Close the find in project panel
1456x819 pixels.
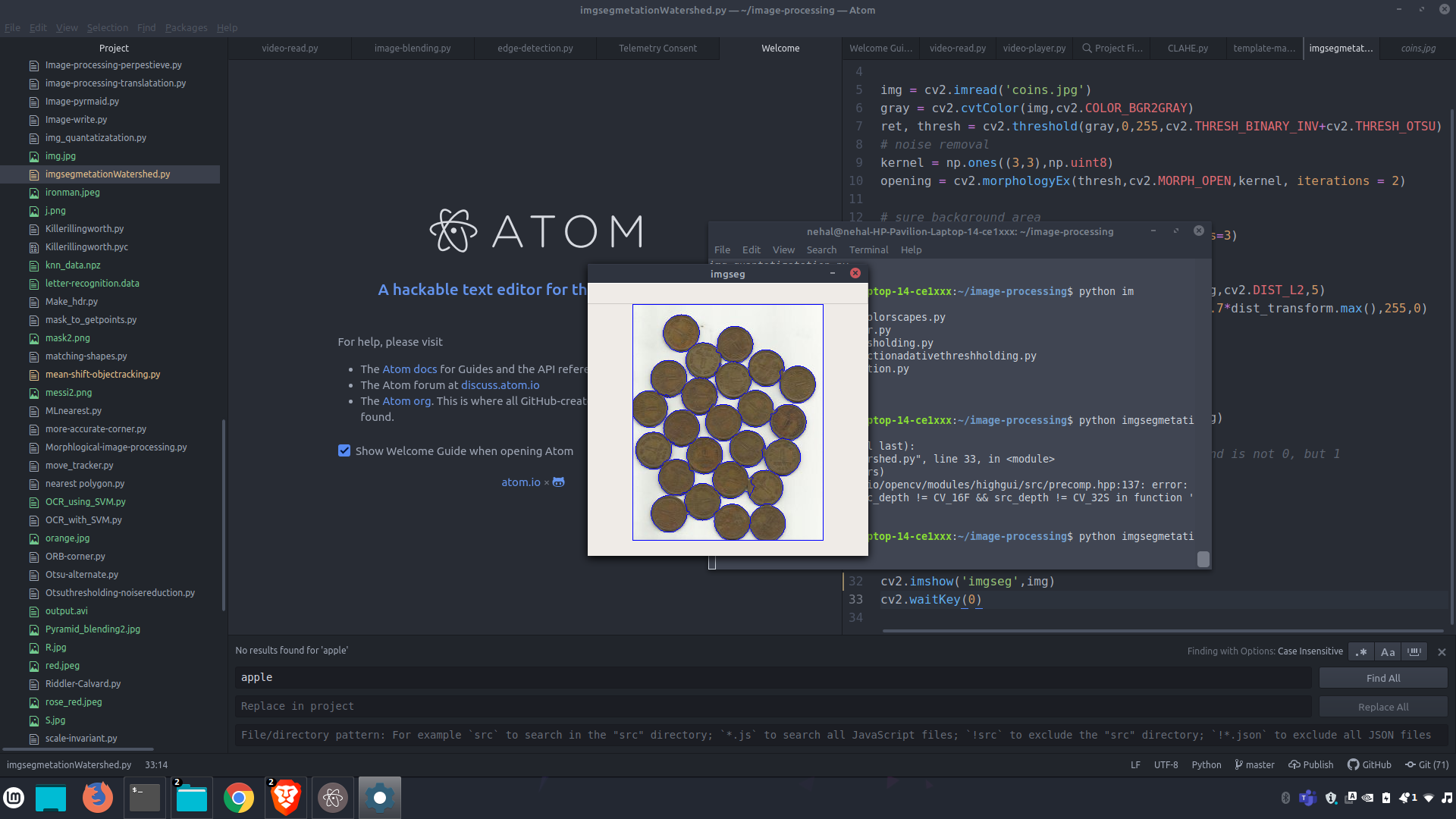click(x=1442, y=652)
